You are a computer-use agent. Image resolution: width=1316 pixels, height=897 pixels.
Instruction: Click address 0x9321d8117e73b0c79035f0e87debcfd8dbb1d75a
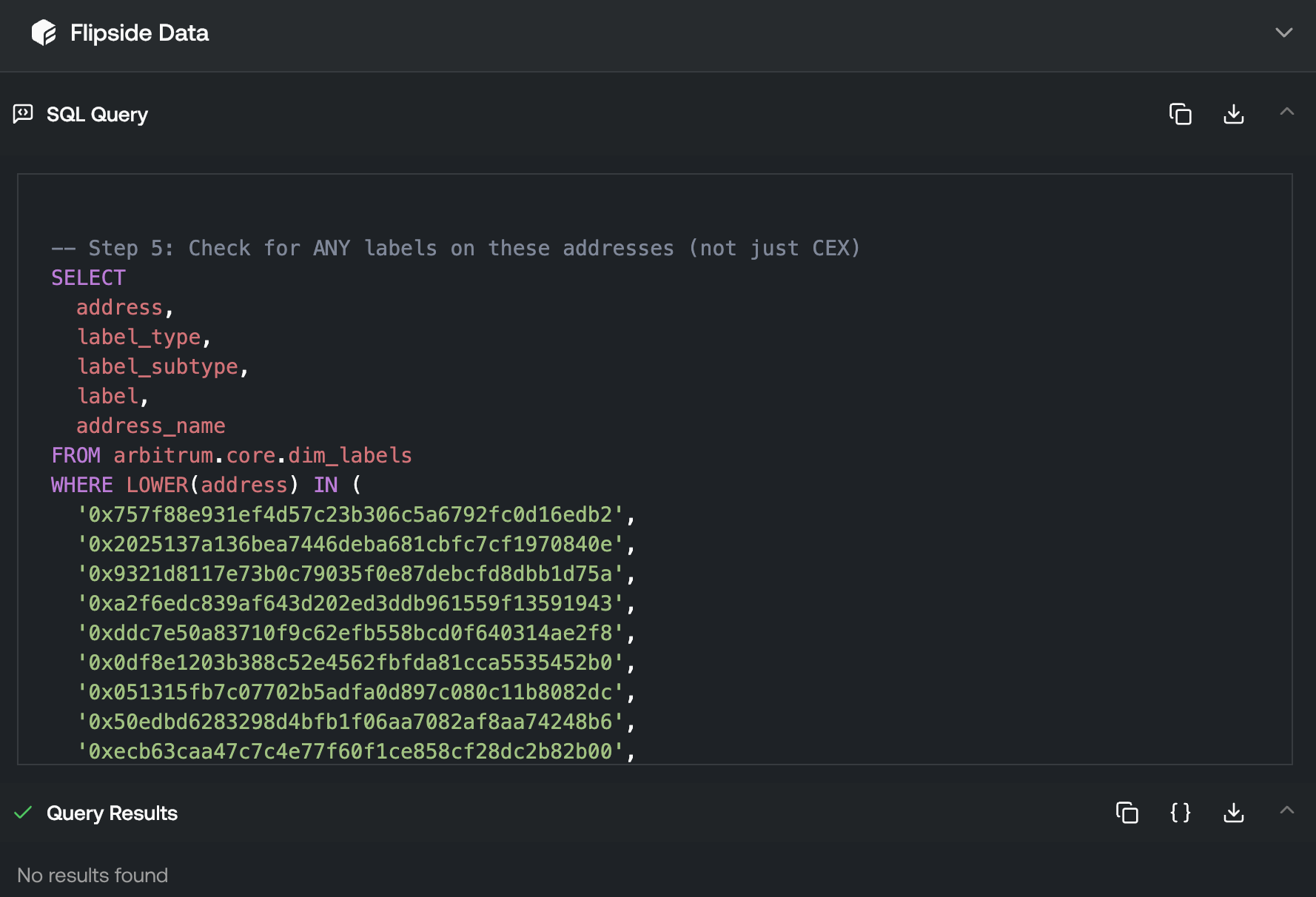[351, 574]
